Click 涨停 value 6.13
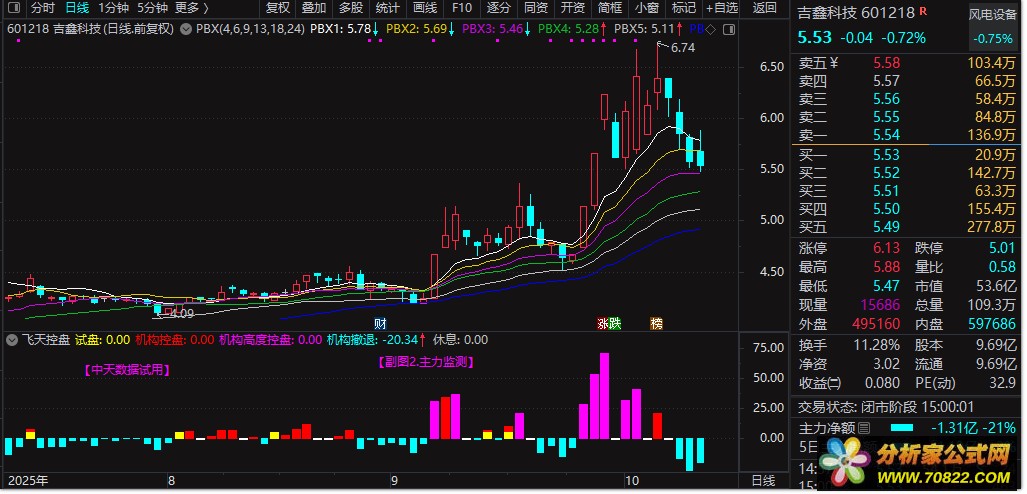1027x494 pixels. pos(887,249)
